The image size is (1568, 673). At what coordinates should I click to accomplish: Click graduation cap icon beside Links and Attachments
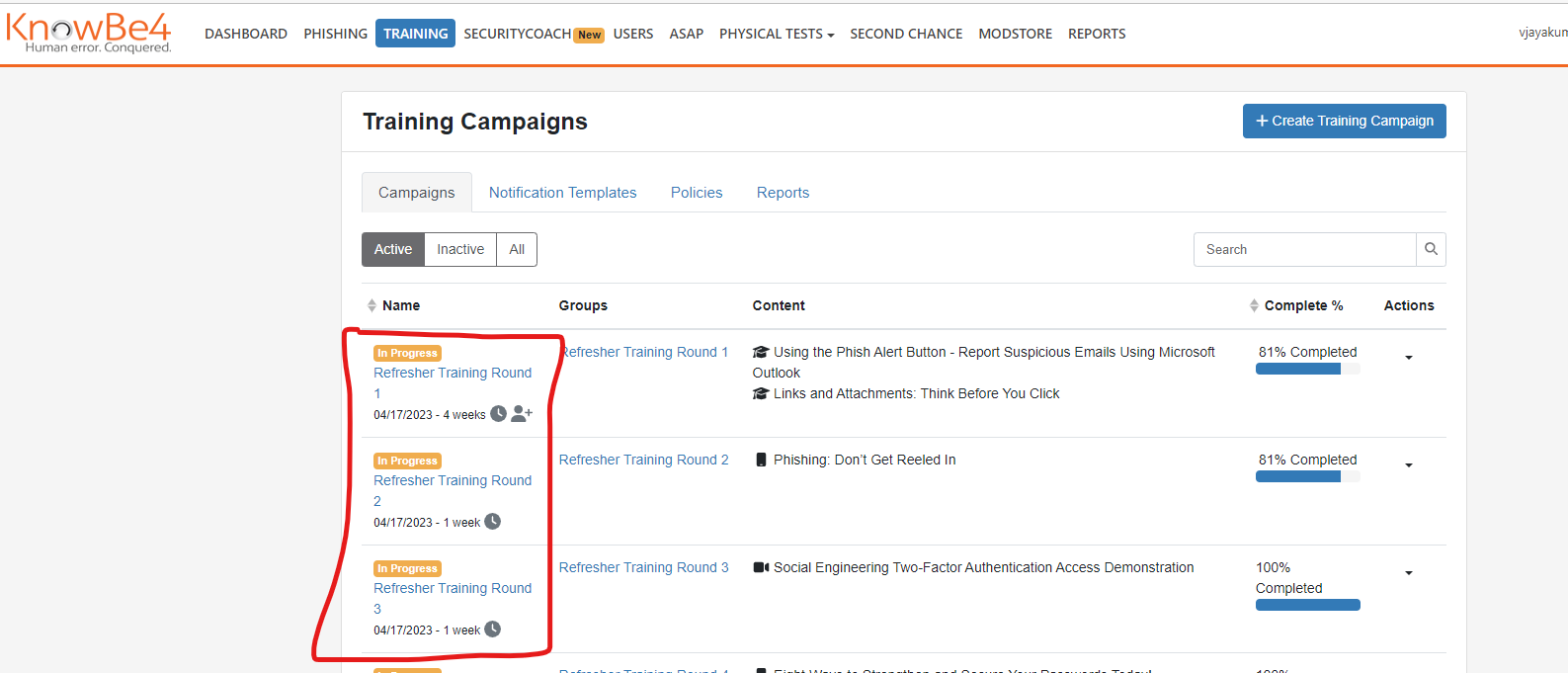tap(761, 393)
